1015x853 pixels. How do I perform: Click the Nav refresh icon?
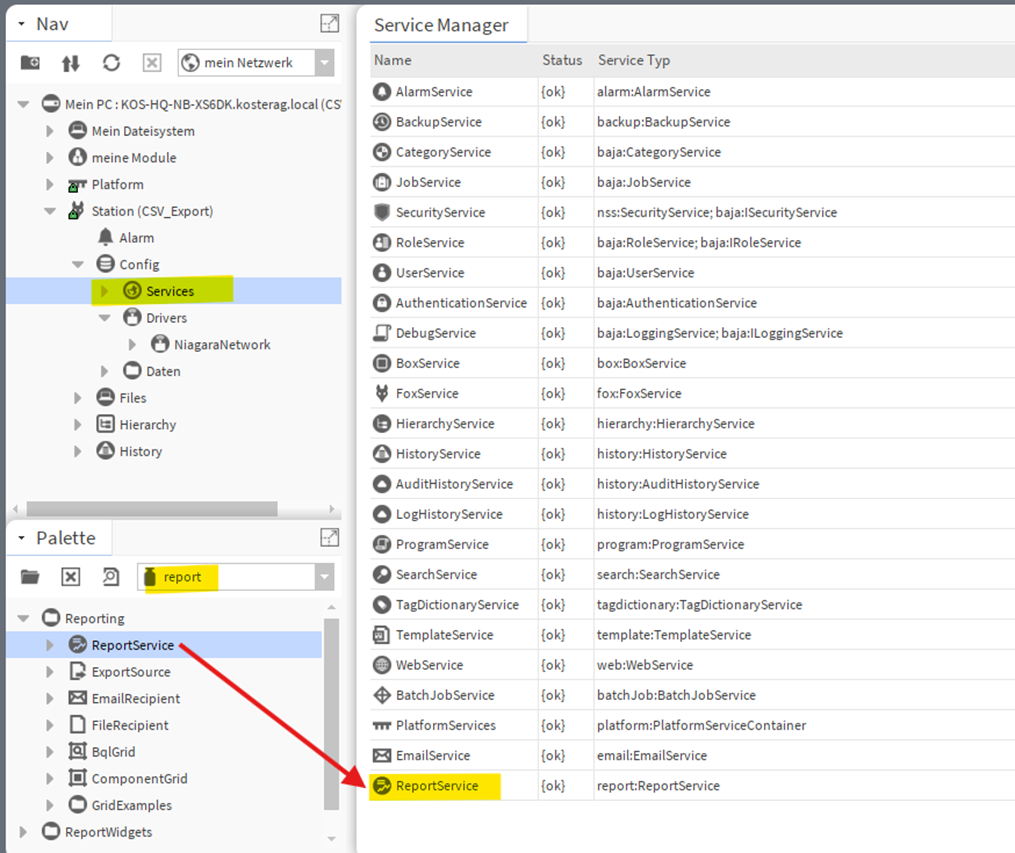[x=111, y=63]
